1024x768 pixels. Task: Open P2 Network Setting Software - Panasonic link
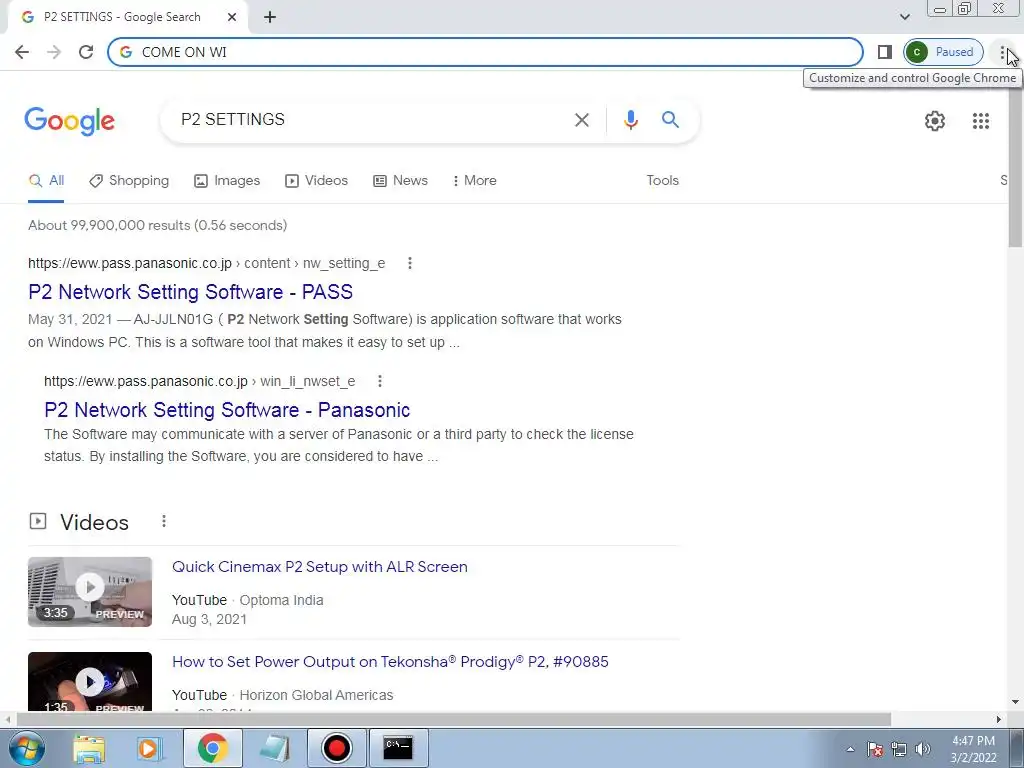tap(227, 410)
